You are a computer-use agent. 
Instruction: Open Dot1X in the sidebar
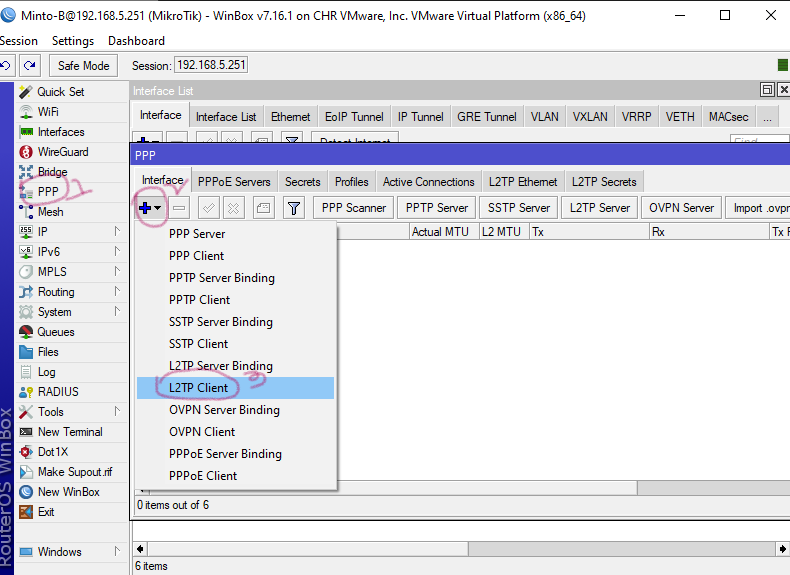pos(72,452)
